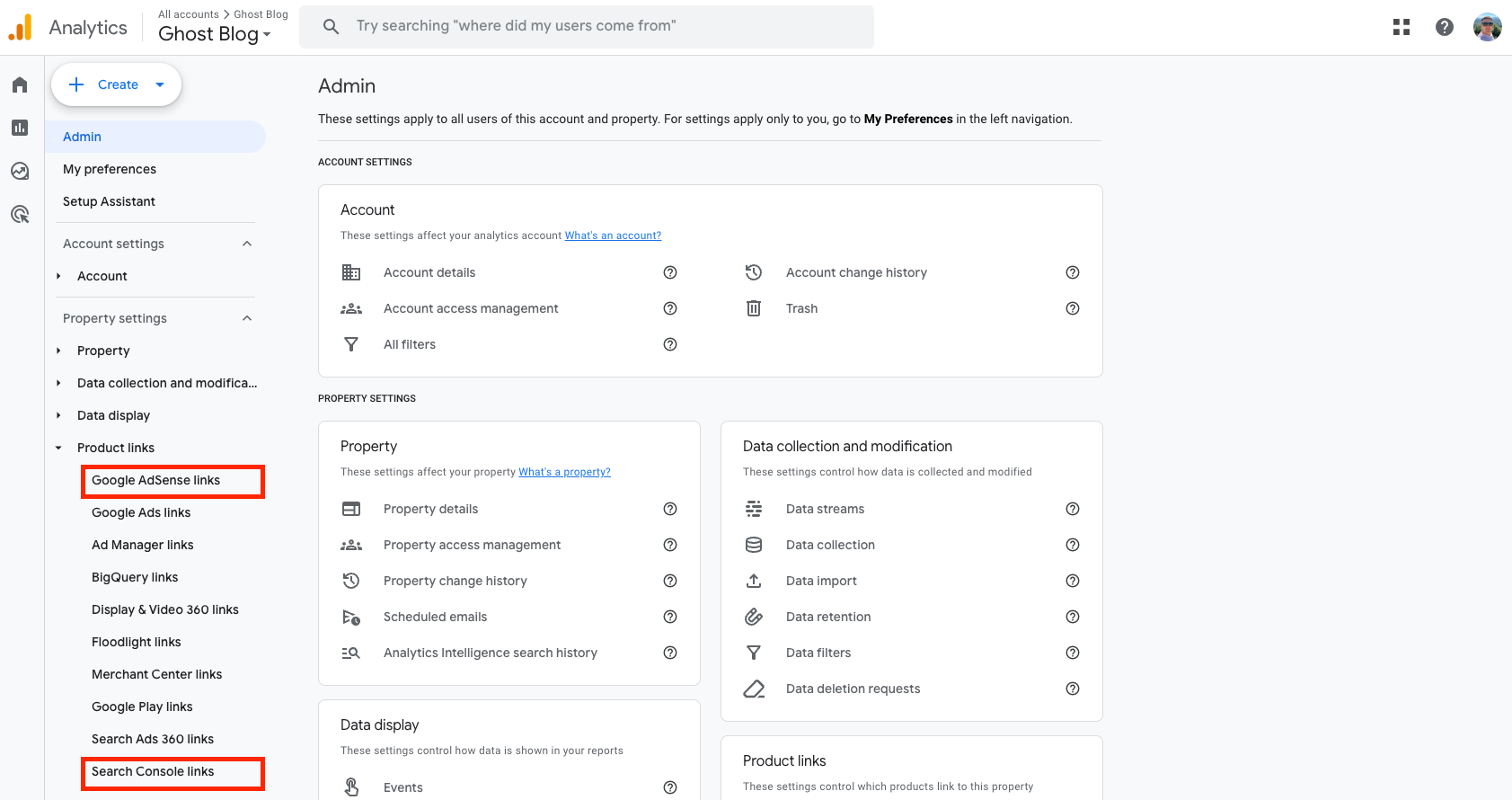1512x800 pixels.
Task: Collapse the Property settings section
Action: click(x=247, y=318)
